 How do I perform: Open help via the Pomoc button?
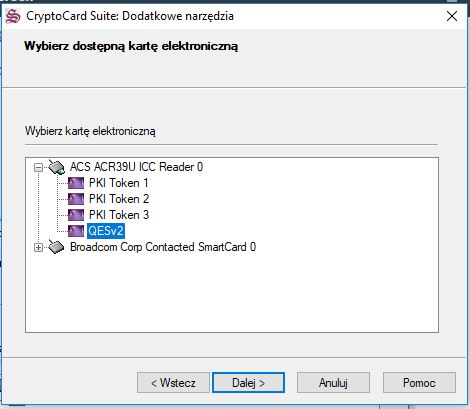(419, 383)
